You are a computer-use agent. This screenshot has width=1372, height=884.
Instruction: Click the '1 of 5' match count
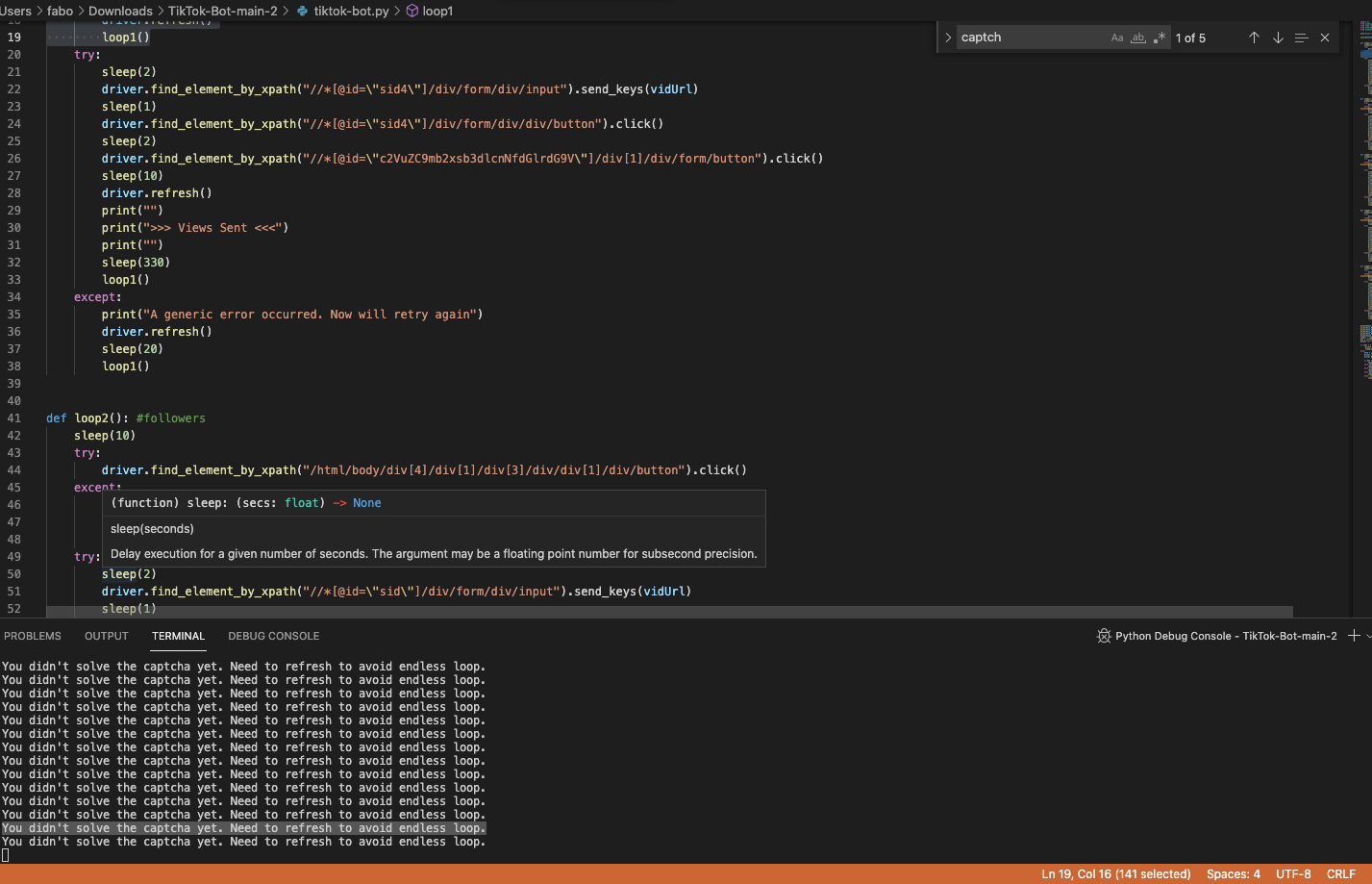(x=1190, y=38)
